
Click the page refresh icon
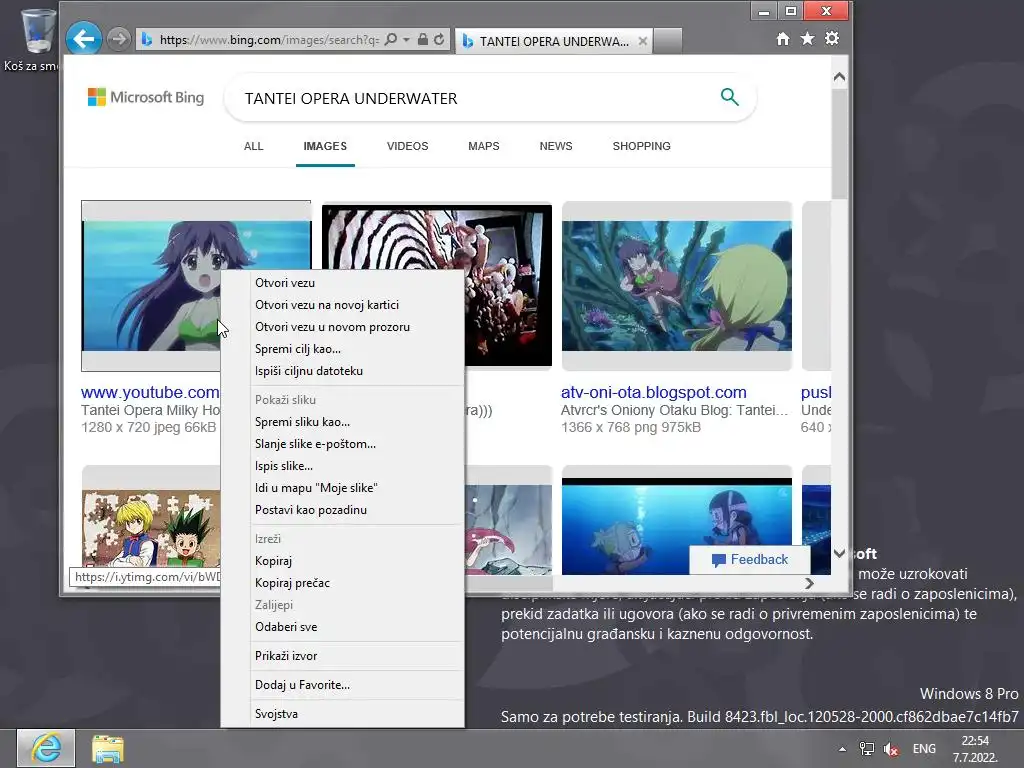[439, 40]
